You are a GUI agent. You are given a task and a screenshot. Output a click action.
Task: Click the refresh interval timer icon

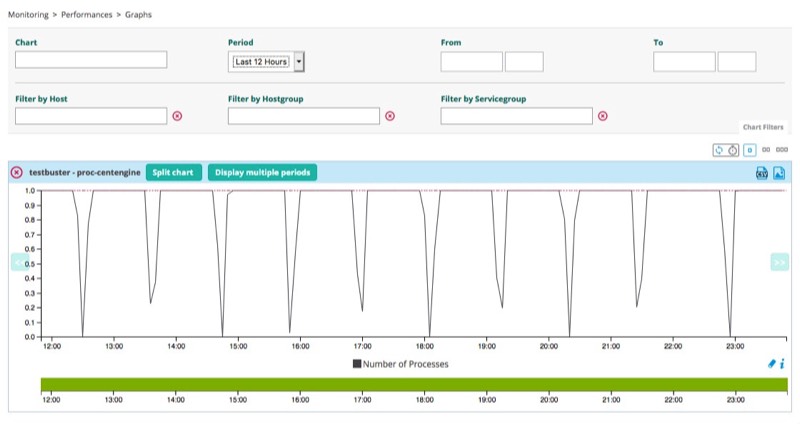[x=733, y=149]
